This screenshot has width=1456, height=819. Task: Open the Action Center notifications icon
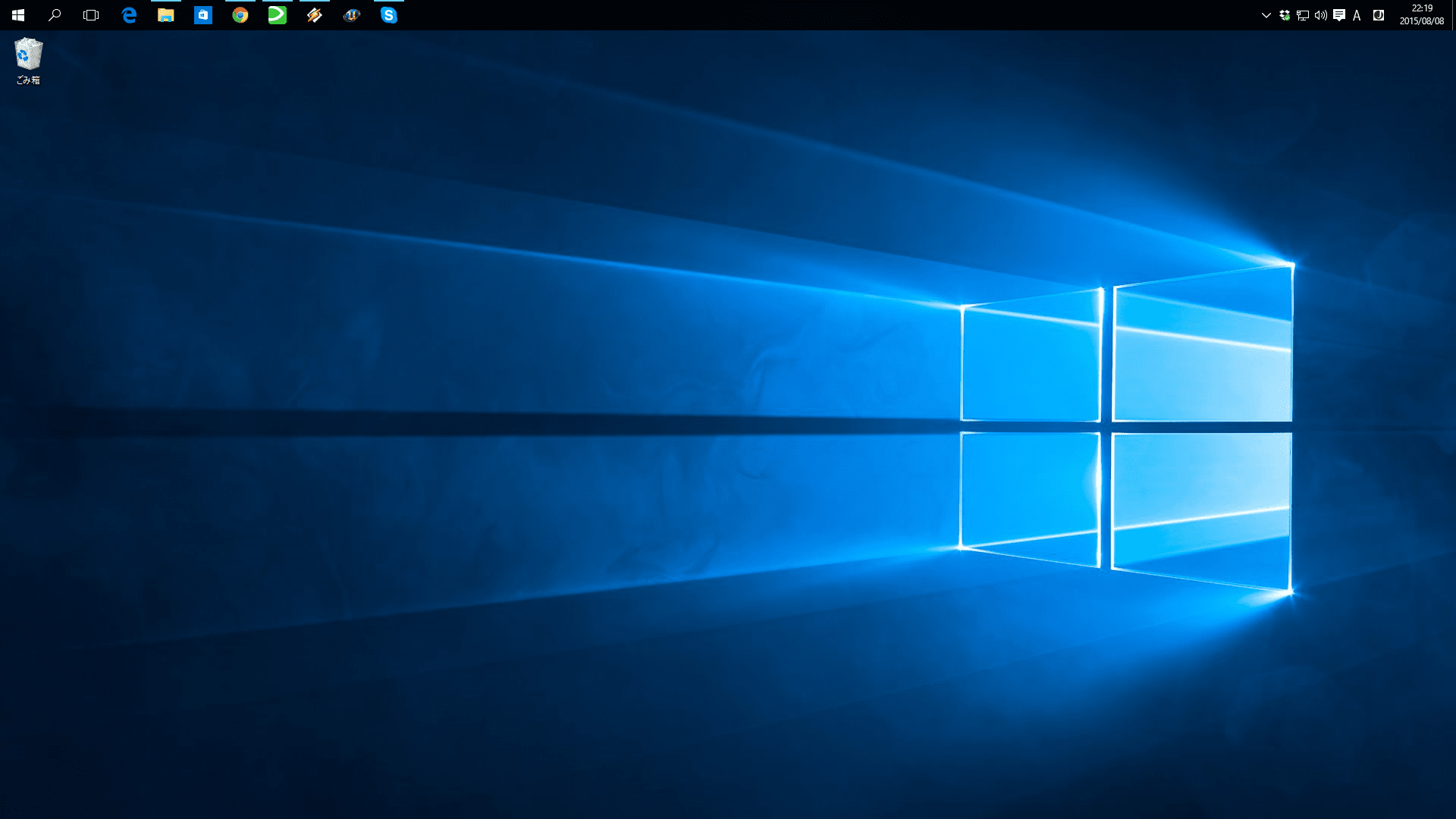pyautogui.click(x=1339, y=15)
